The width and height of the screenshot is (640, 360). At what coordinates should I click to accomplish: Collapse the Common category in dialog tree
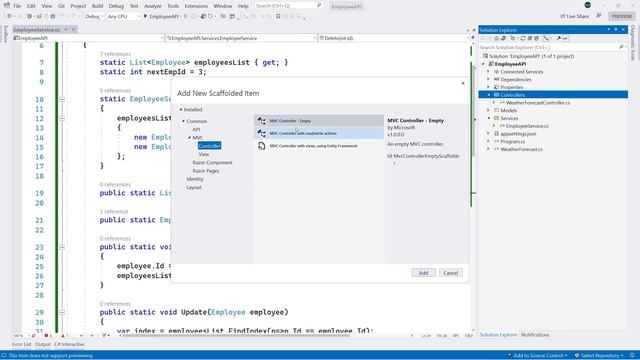184,121
